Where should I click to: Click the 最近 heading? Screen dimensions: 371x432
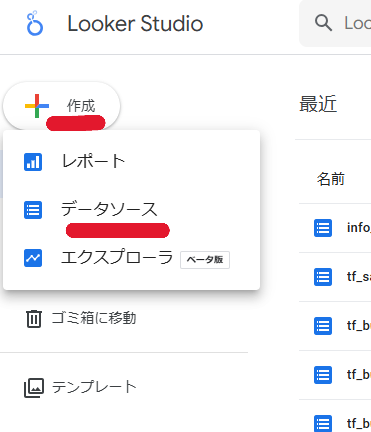pos(318,104)
